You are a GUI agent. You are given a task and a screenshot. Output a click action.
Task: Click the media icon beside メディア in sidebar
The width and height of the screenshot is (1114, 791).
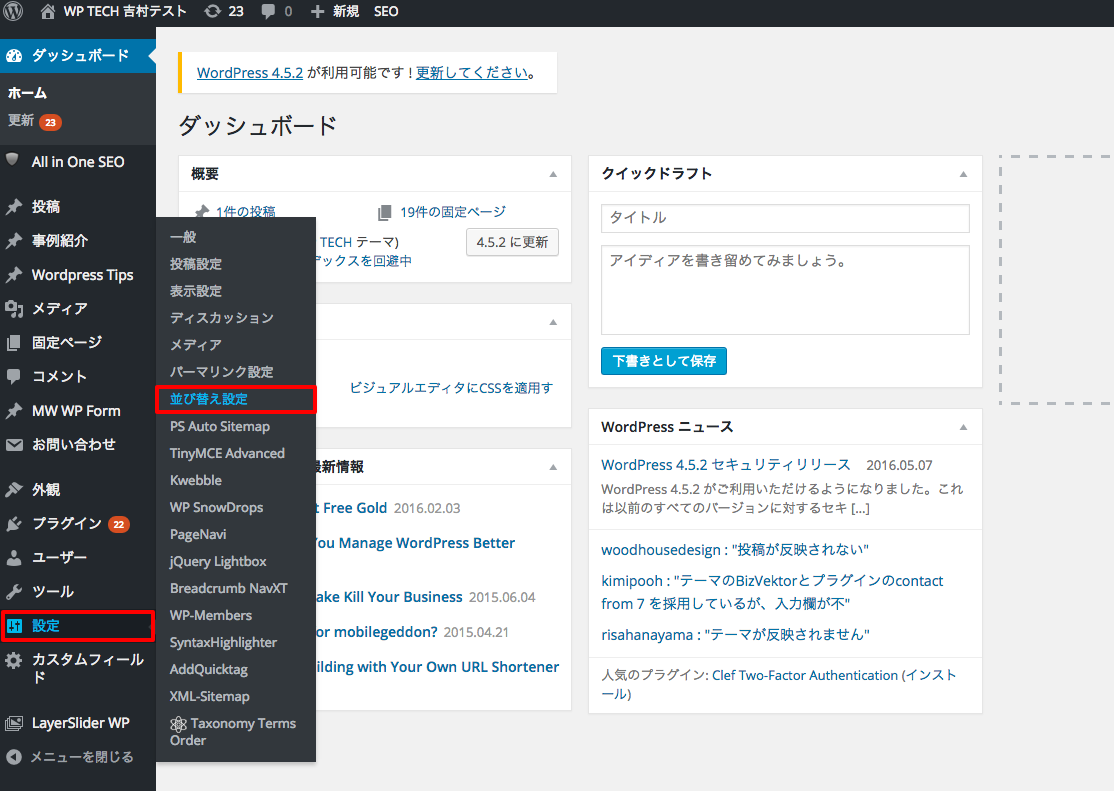pyautogui.click(x=13, y=308)
